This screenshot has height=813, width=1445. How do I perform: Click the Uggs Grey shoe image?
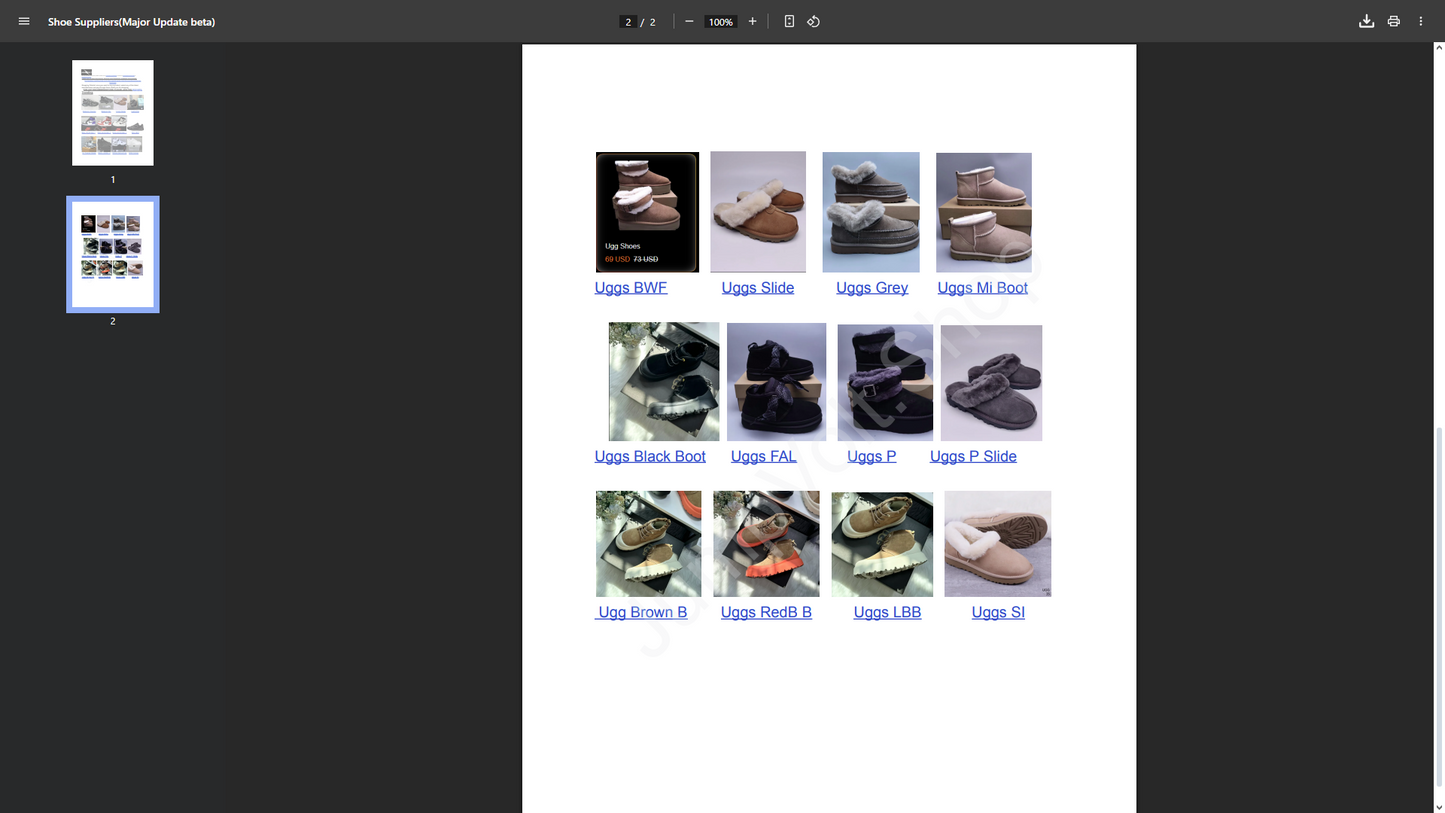[871, 212]
